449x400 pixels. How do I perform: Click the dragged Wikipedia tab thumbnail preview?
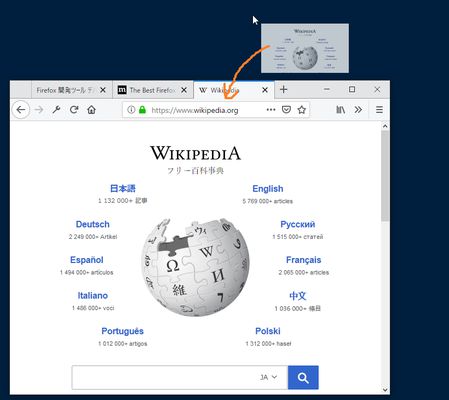click(305, 48)
